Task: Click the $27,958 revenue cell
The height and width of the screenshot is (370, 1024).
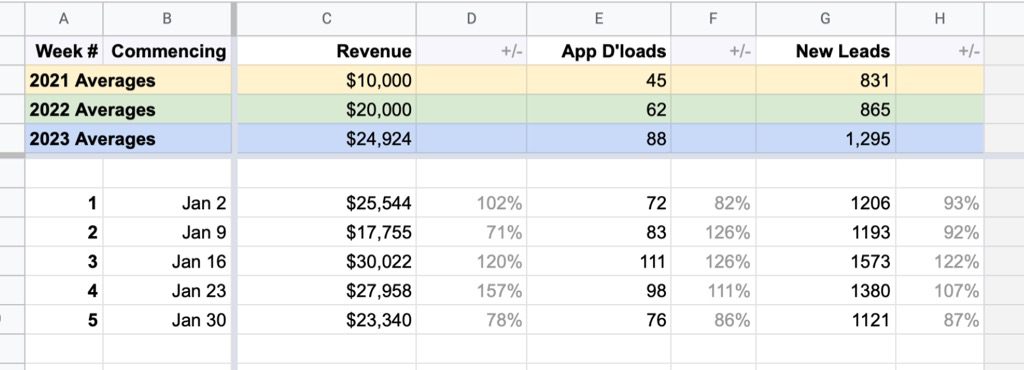Action: coord(327,290)
